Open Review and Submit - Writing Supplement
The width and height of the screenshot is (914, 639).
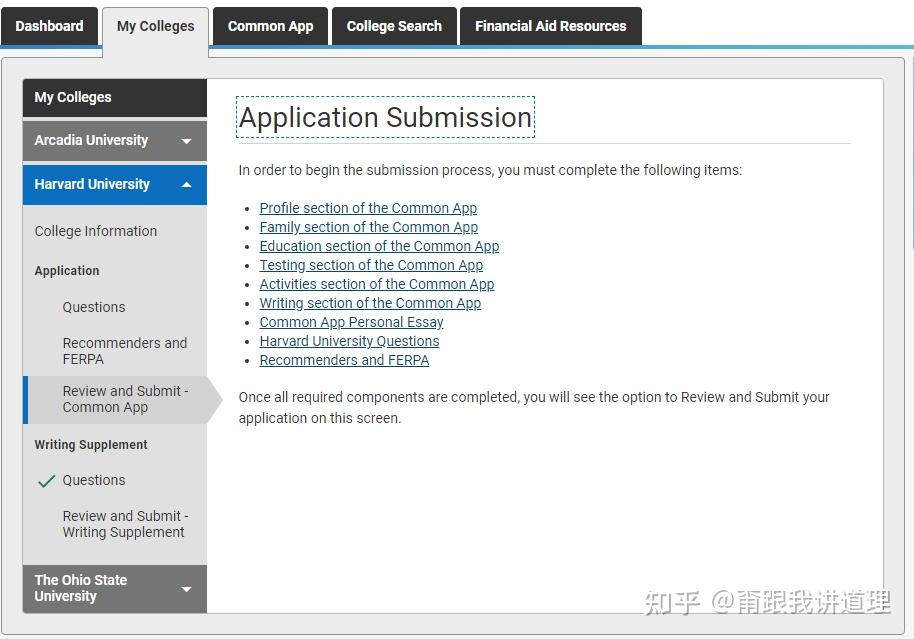point(124,524)
